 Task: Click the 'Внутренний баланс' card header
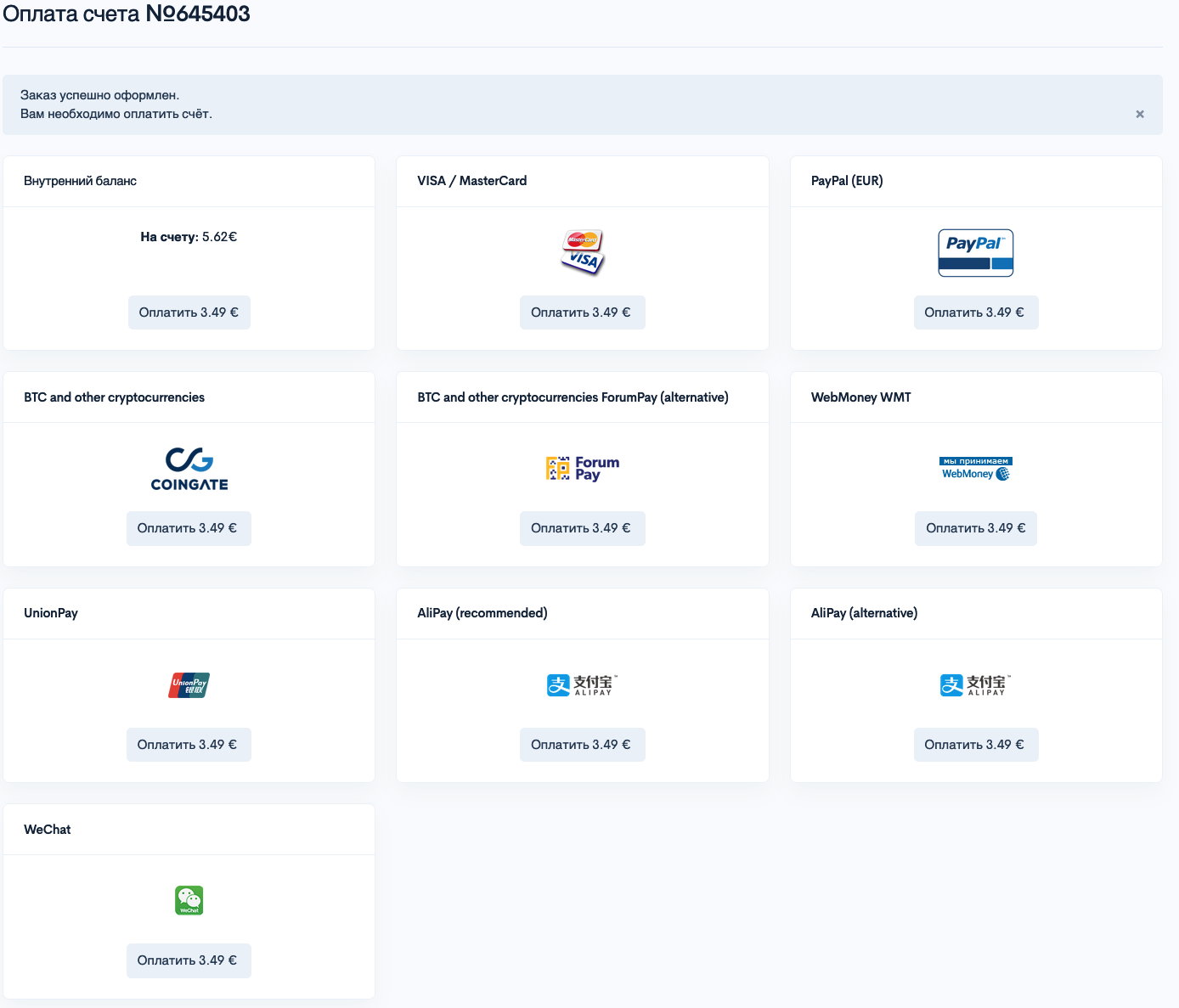189,181
